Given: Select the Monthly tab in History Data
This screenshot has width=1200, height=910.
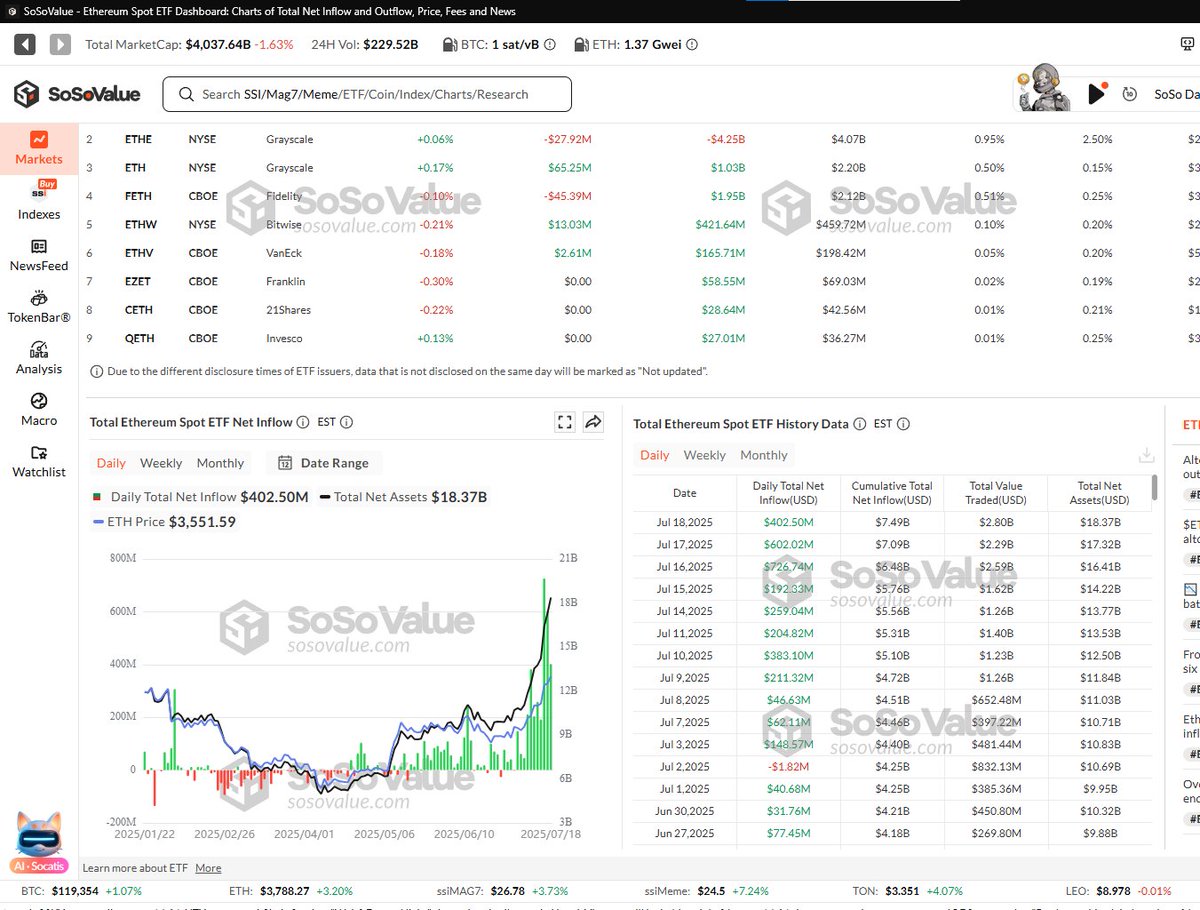Looking at the screenshot, I should coord(764,455).
